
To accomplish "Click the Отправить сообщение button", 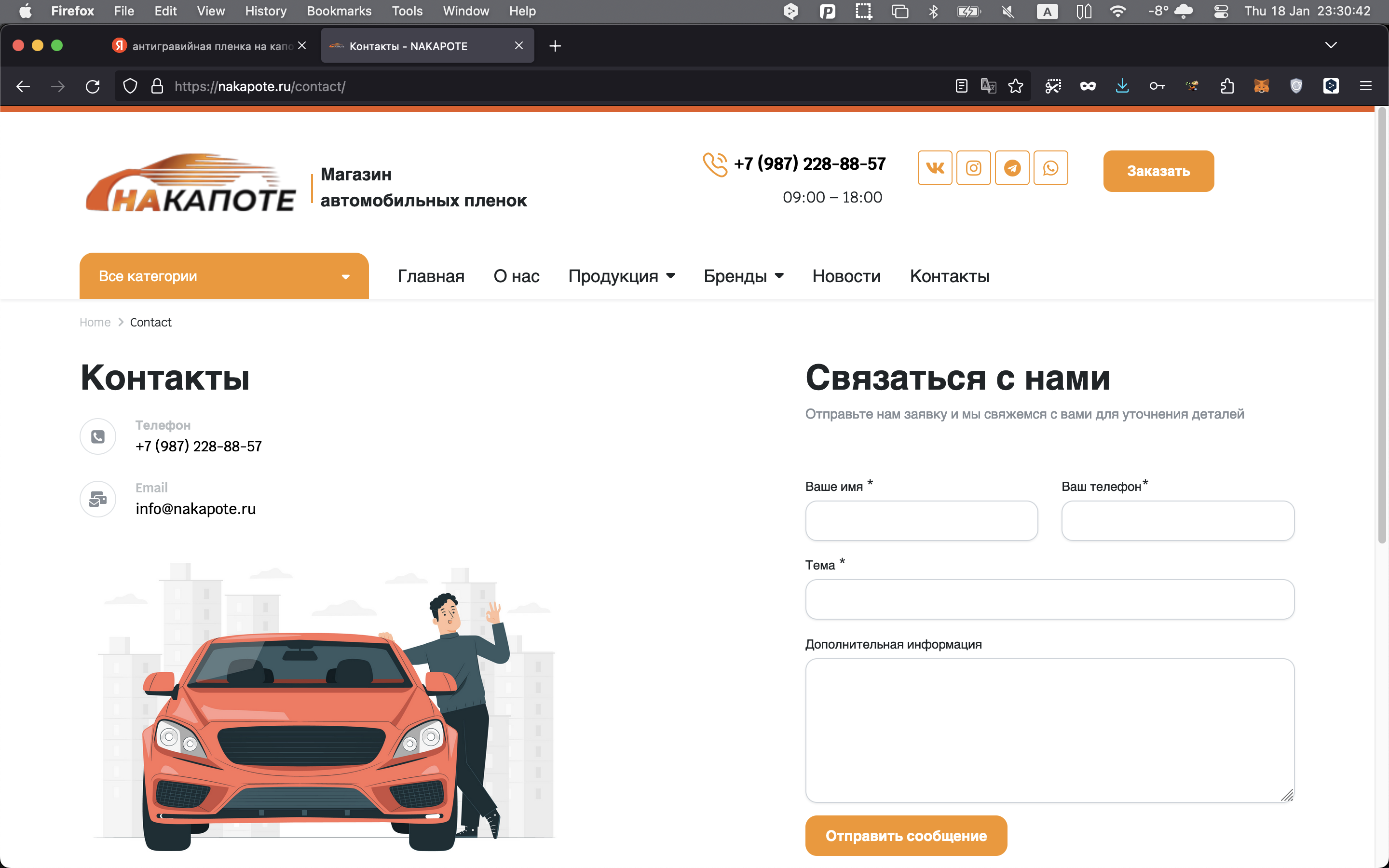I will point(906,835).
